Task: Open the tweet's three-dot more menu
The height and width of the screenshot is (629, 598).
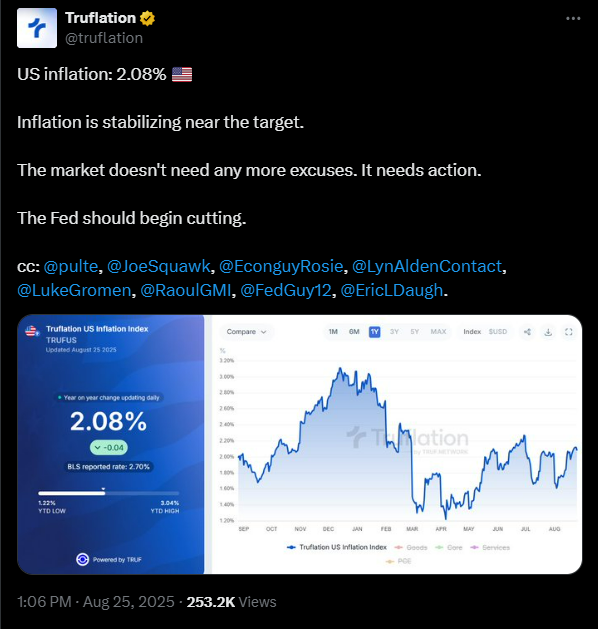Action: click(x=573, y=18)
